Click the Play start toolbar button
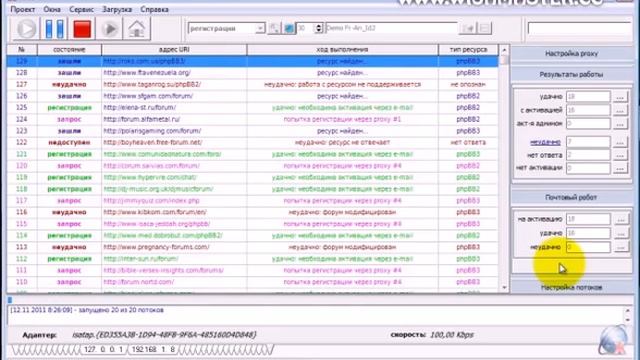This screenshot has height=360, width=640. [26, 29]
